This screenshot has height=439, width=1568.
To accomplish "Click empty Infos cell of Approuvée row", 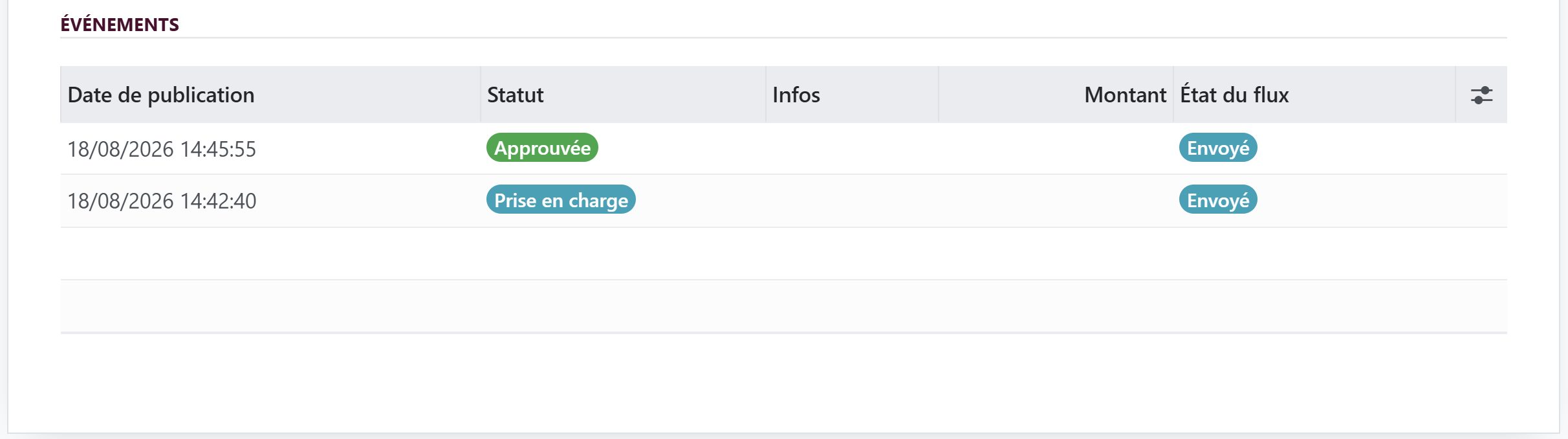I will tap(852, 148).
